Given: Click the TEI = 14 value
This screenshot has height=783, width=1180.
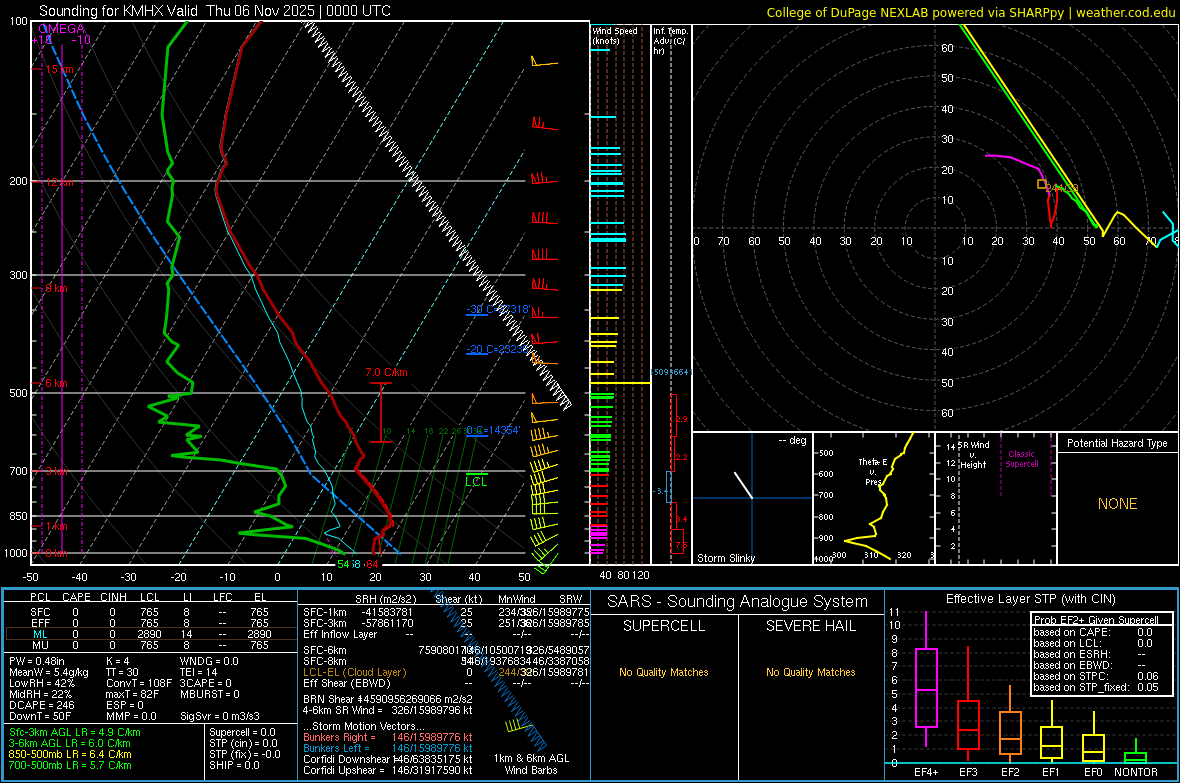Looking at the screenshot, I should click(x=199, y=672).
